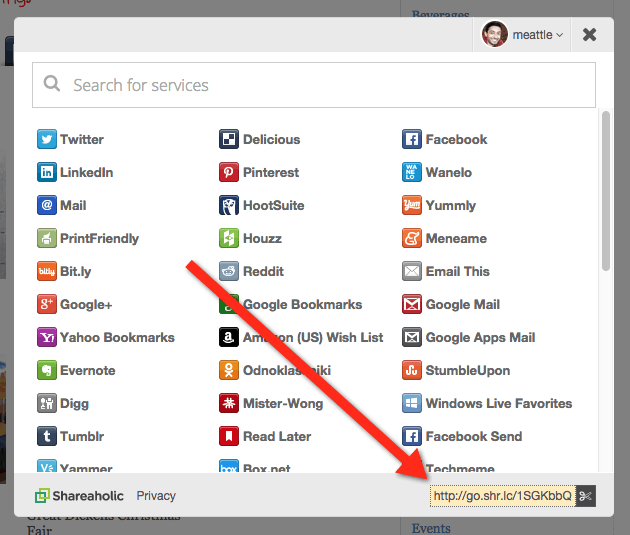Click the HootSuite owl icon
This screenshot has height=535, width=630.
pyautogui.click(x=229, y=205)
